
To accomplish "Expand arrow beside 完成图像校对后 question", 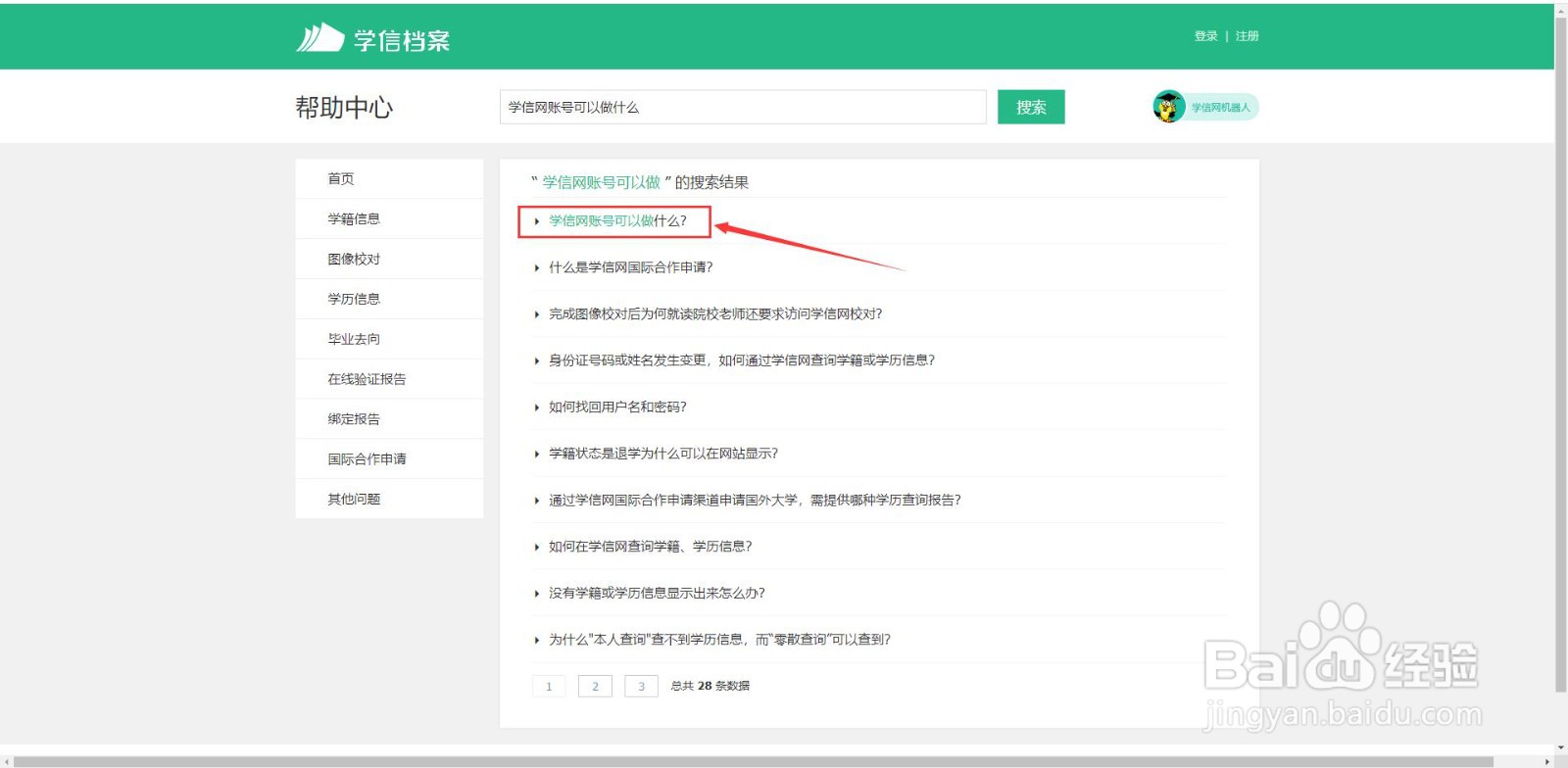I will [x=537, y=314].
